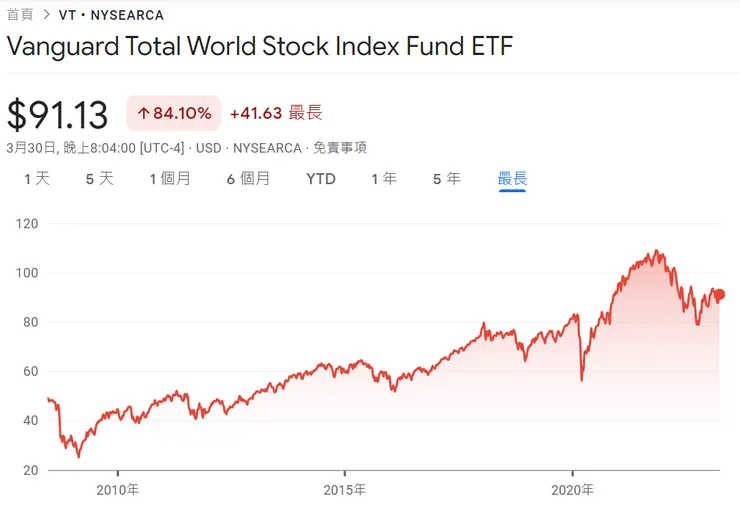The image size is (740, 513).
Task: Click the Vanguard Total World Stock title
Action: coord(260,47)
